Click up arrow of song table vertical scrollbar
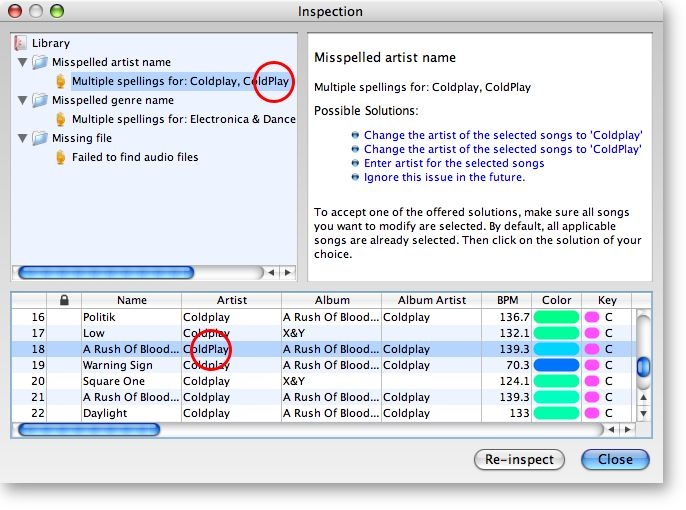Viewport: 686px width, 510px height. 643,397
